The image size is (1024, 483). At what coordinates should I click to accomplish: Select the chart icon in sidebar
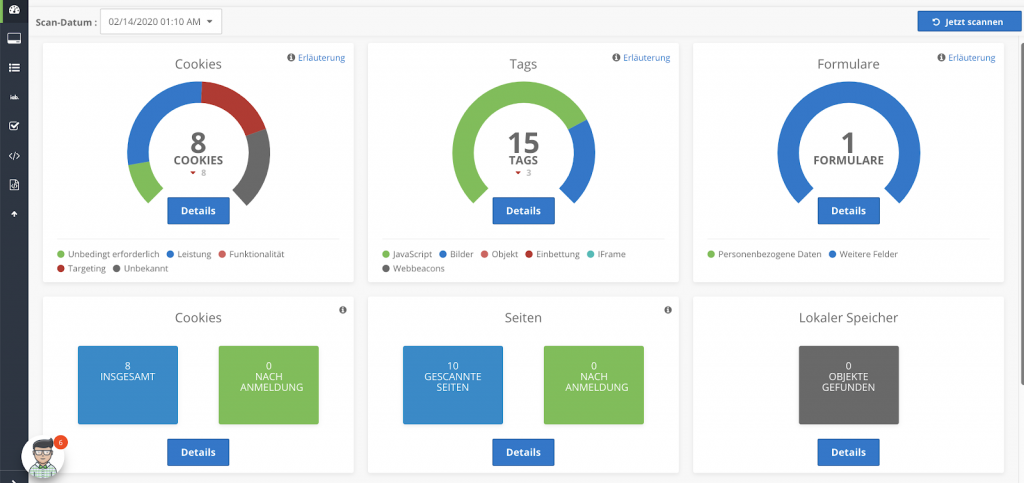click(14, 97)
